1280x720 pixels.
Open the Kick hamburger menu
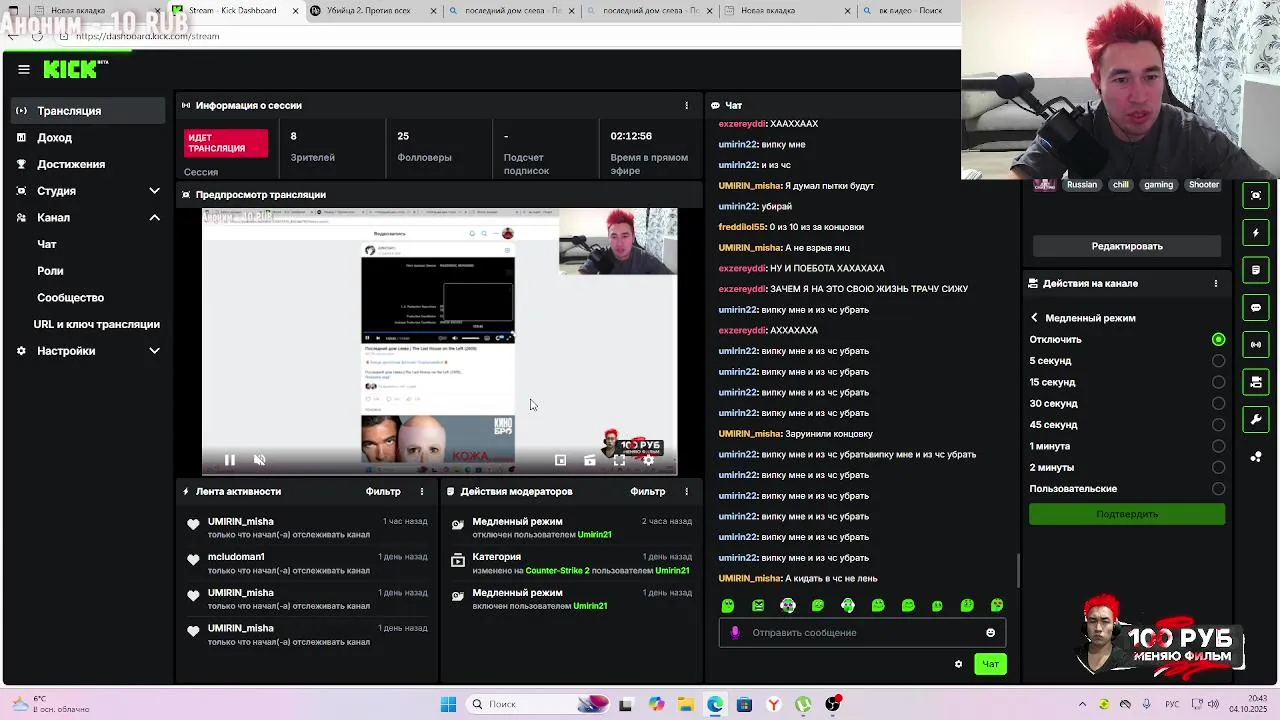point(24,69)
